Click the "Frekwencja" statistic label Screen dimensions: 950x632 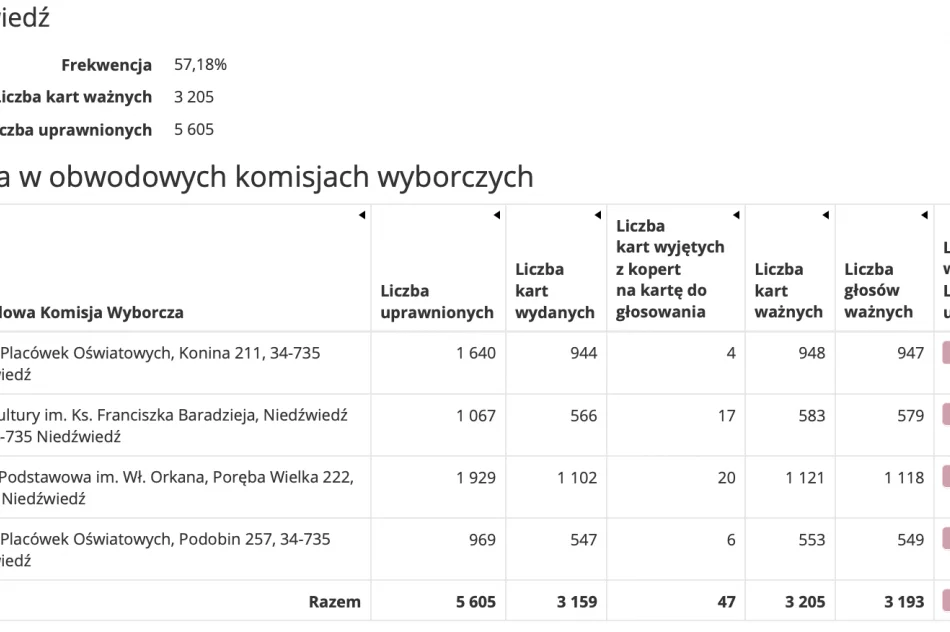(108, 64)
